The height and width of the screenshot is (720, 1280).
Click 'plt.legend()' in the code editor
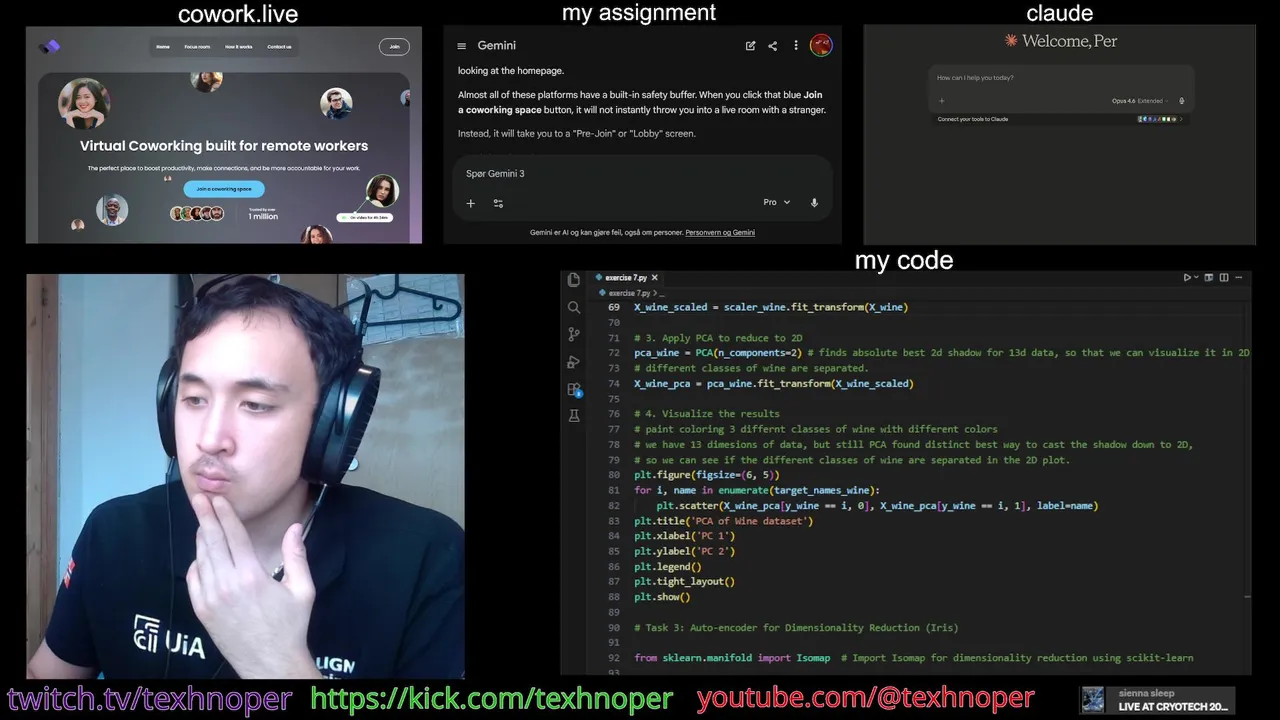(x=668, y=567)
